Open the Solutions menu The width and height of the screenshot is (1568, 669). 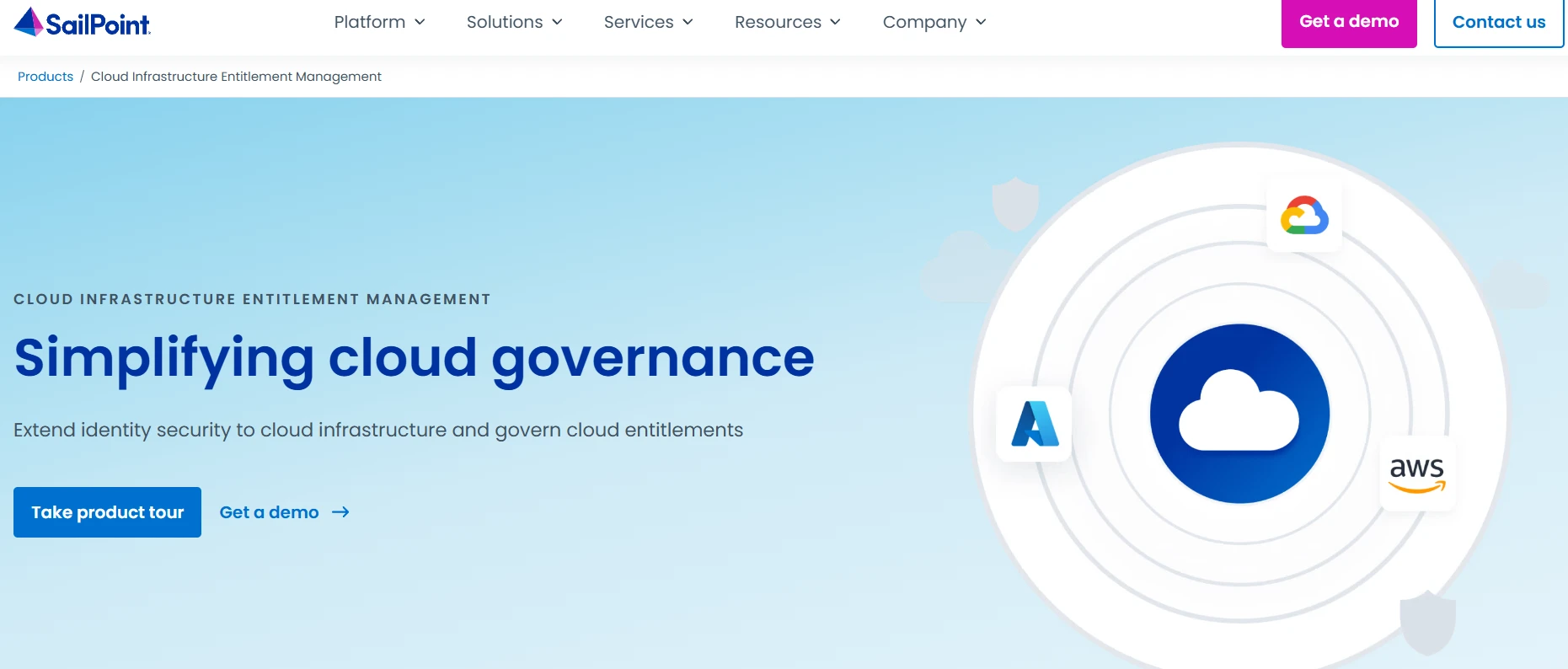[514, 22]
